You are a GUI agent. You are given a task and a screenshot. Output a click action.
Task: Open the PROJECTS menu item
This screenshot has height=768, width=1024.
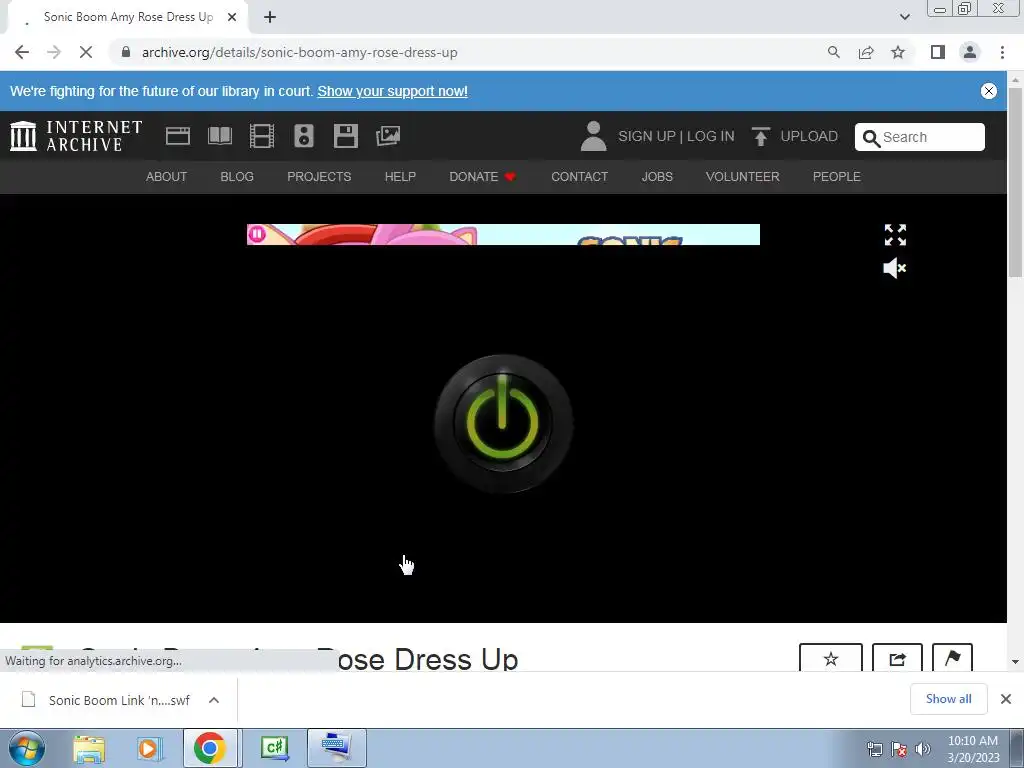tap(319, 176)
